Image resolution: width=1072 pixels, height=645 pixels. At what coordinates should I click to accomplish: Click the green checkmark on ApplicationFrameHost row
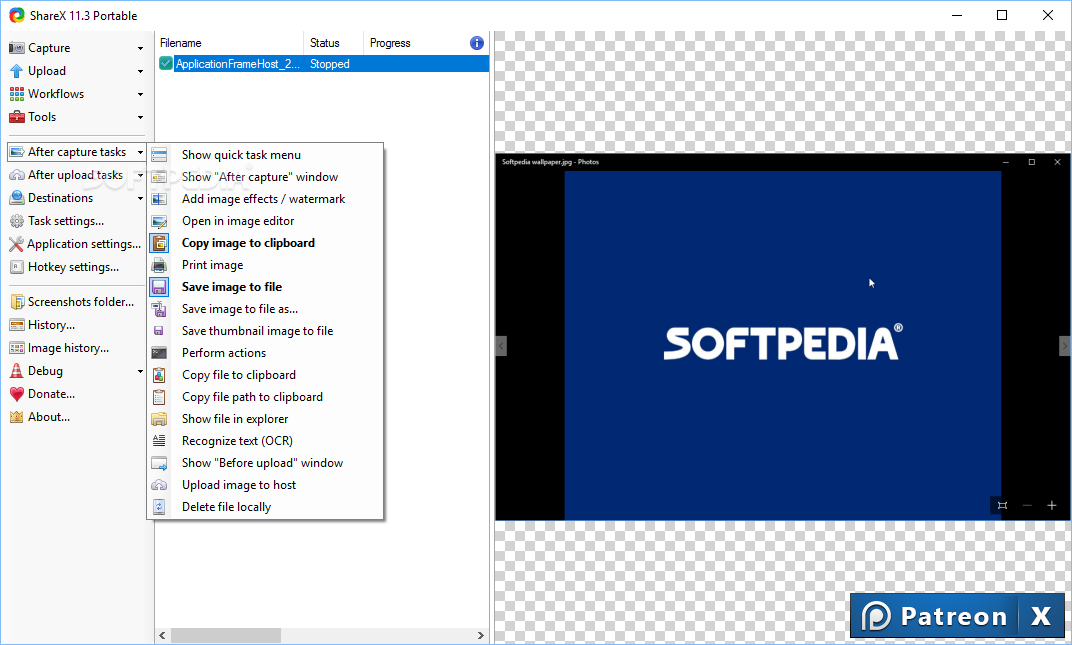pos(165,64)
